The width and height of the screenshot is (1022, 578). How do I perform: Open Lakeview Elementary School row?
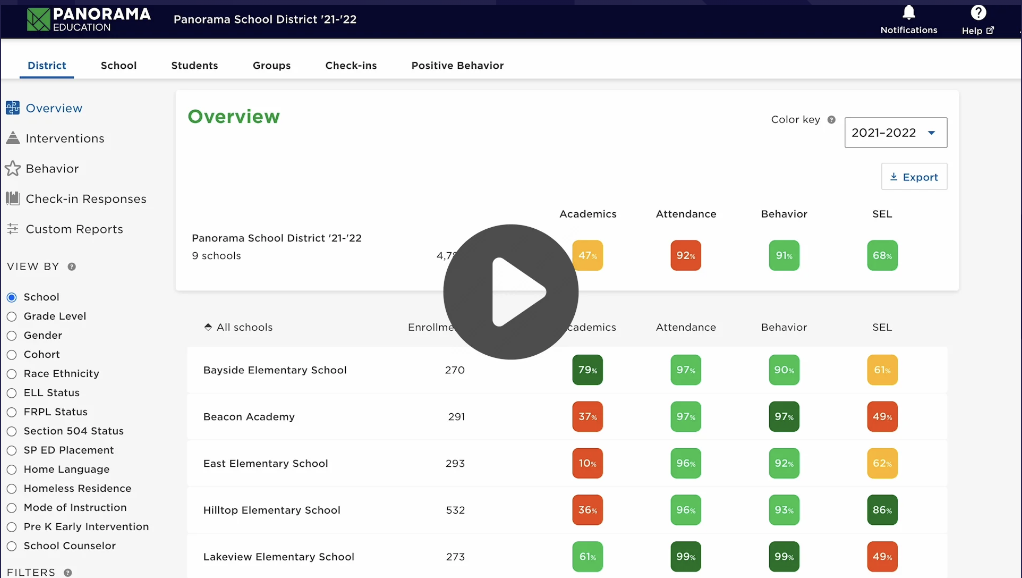coord(567,556)
